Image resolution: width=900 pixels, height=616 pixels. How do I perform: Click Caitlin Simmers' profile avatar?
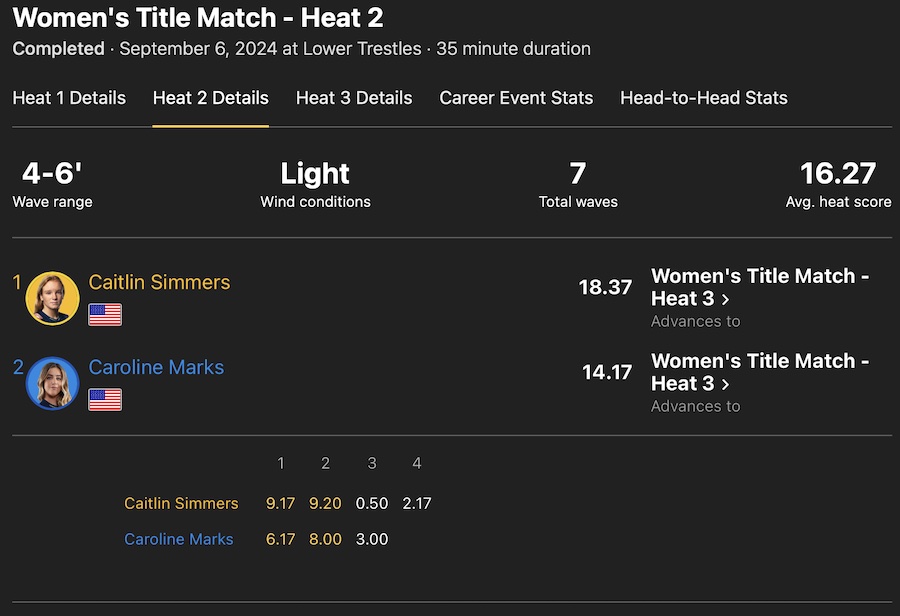pyautogui.click(x=52, y=298)
